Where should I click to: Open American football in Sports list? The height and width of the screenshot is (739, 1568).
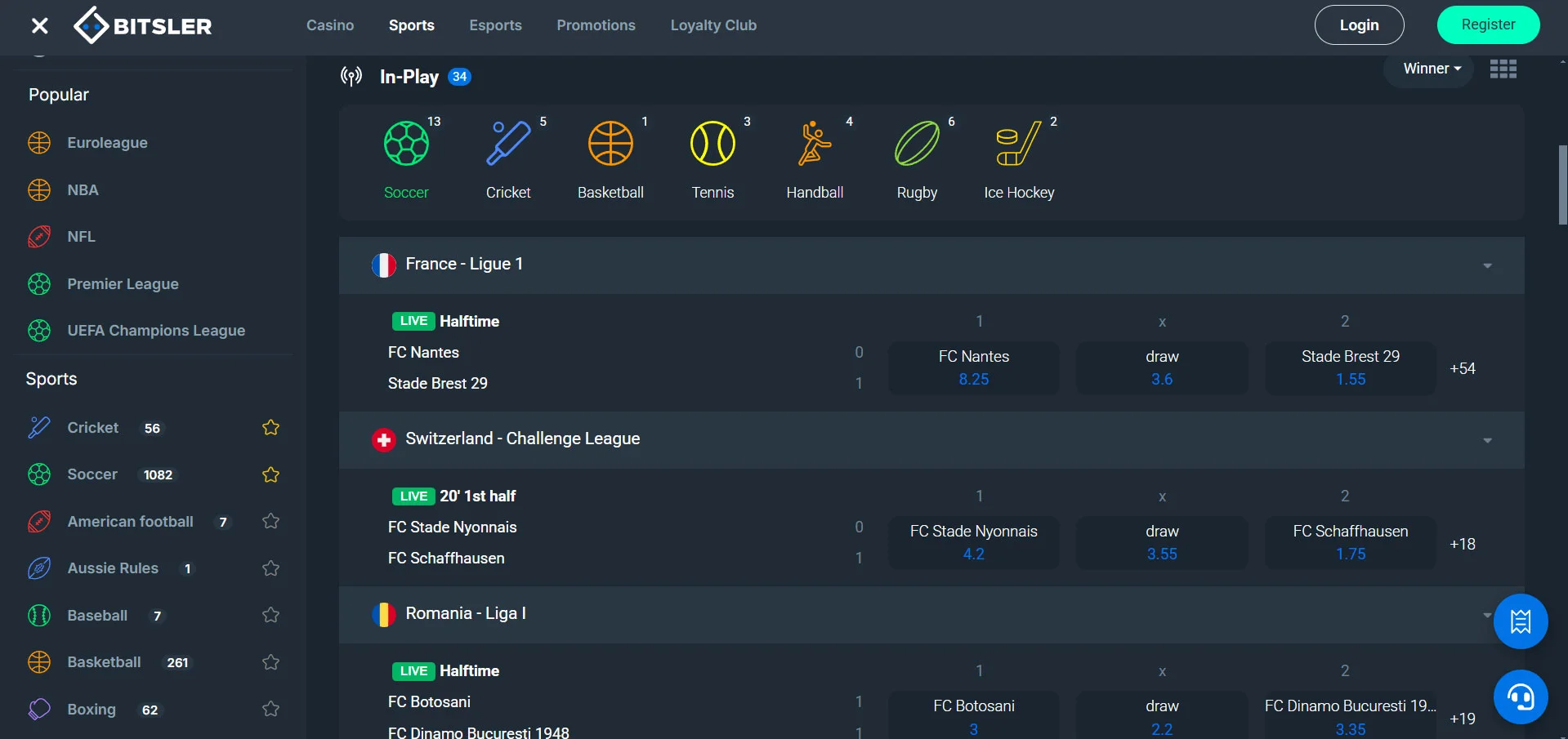131,521
